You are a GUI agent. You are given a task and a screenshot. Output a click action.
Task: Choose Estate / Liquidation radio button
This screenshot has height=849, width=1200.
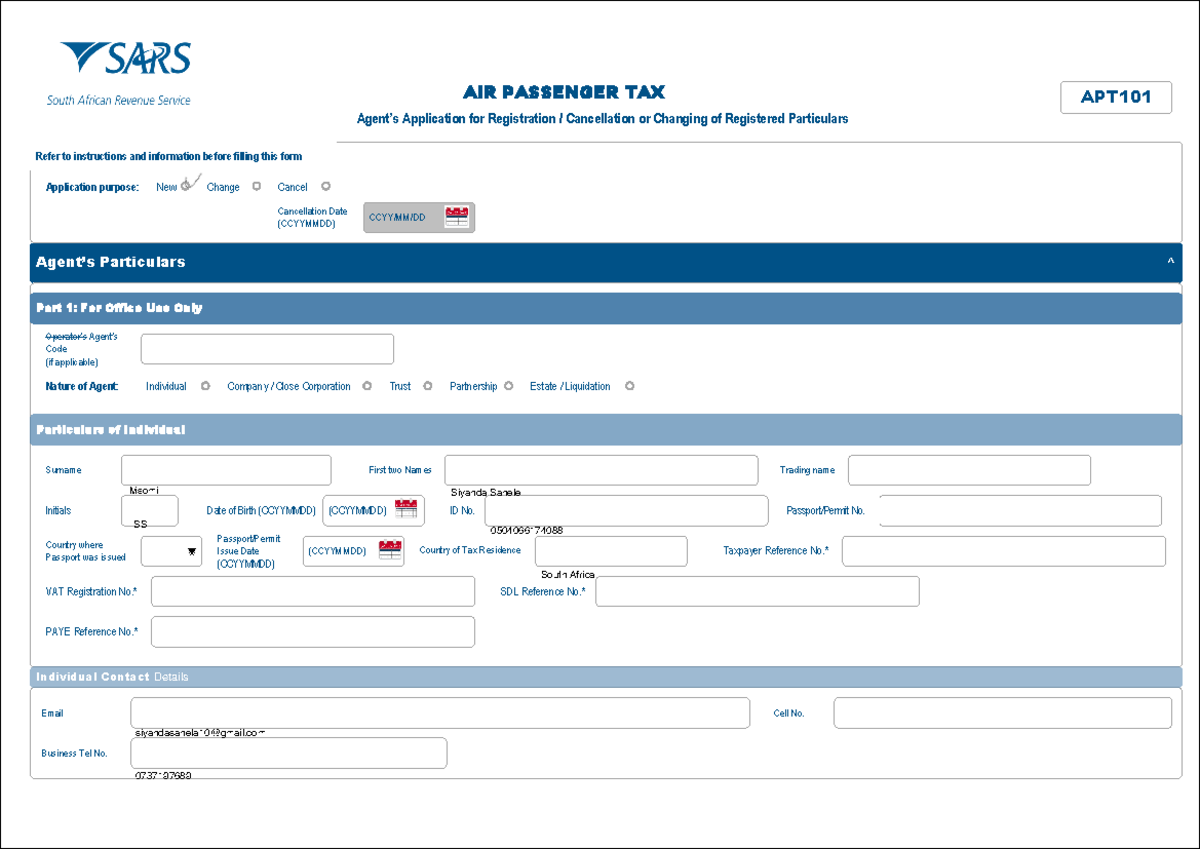(x=629, y=386)
